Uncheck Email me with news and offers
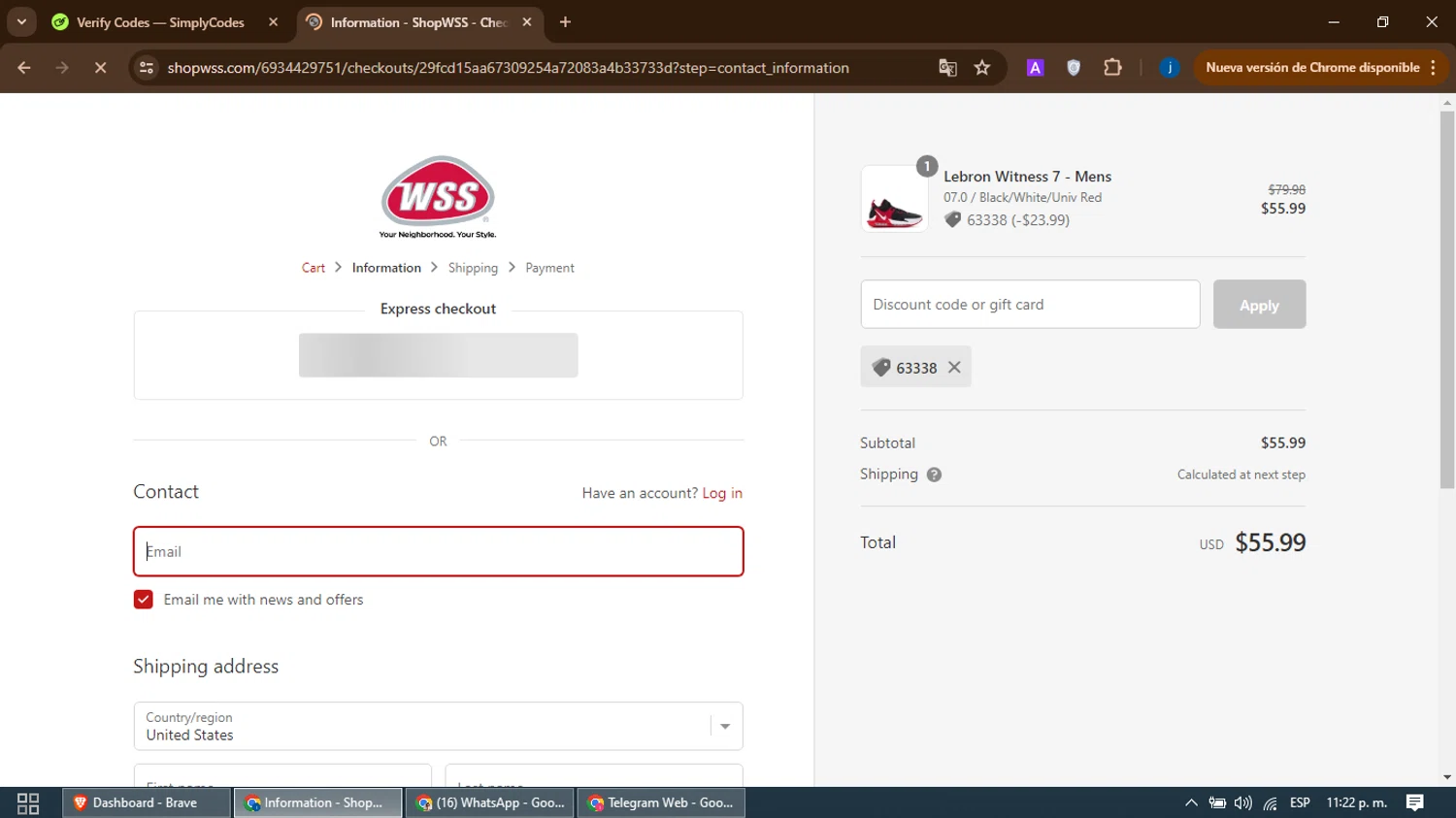Image resolution: width=1456 pixels, height=818 pixels. (x=144, y=600)
